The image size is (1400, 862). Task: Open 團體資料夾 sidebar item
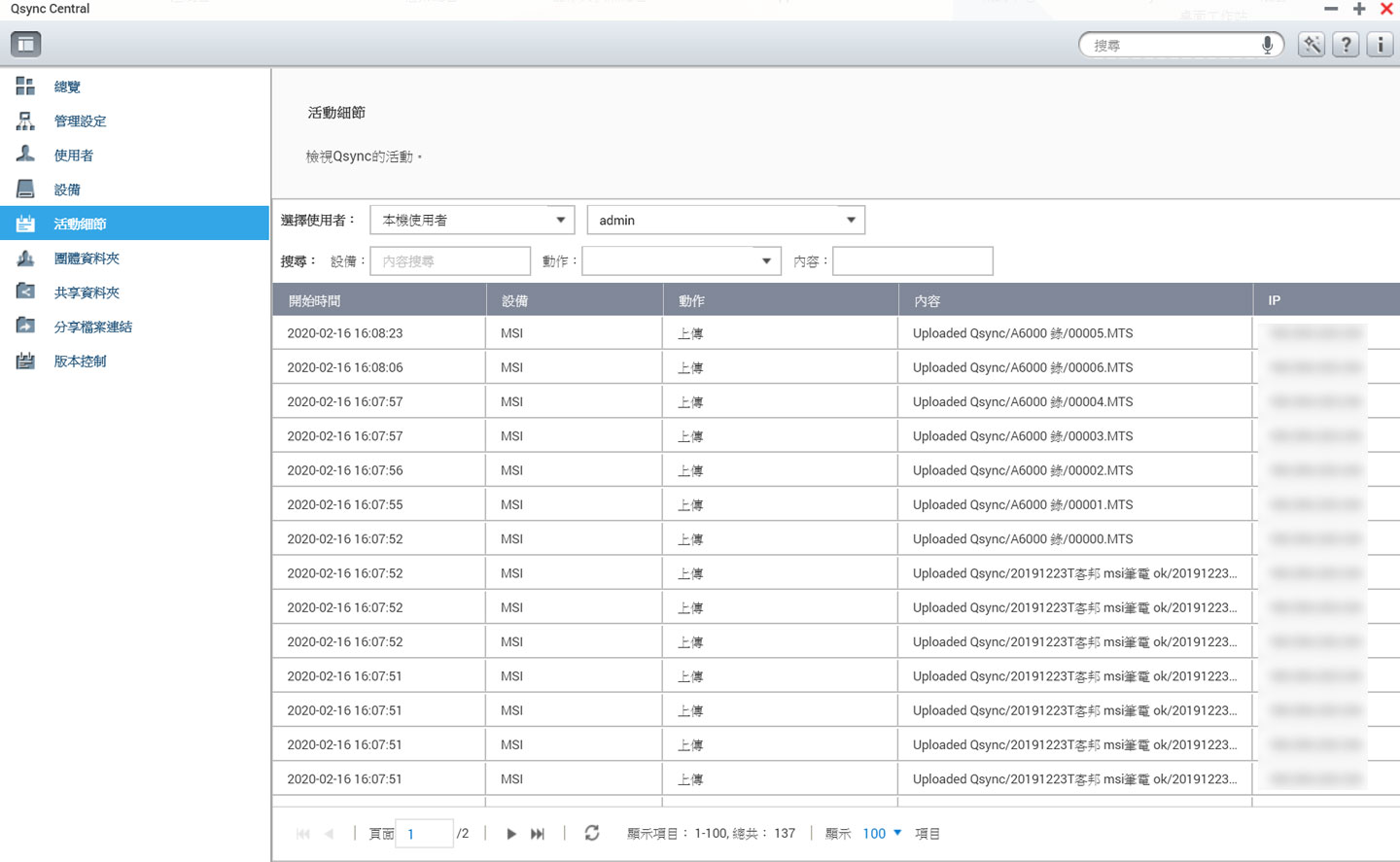[x=87, y=259]
